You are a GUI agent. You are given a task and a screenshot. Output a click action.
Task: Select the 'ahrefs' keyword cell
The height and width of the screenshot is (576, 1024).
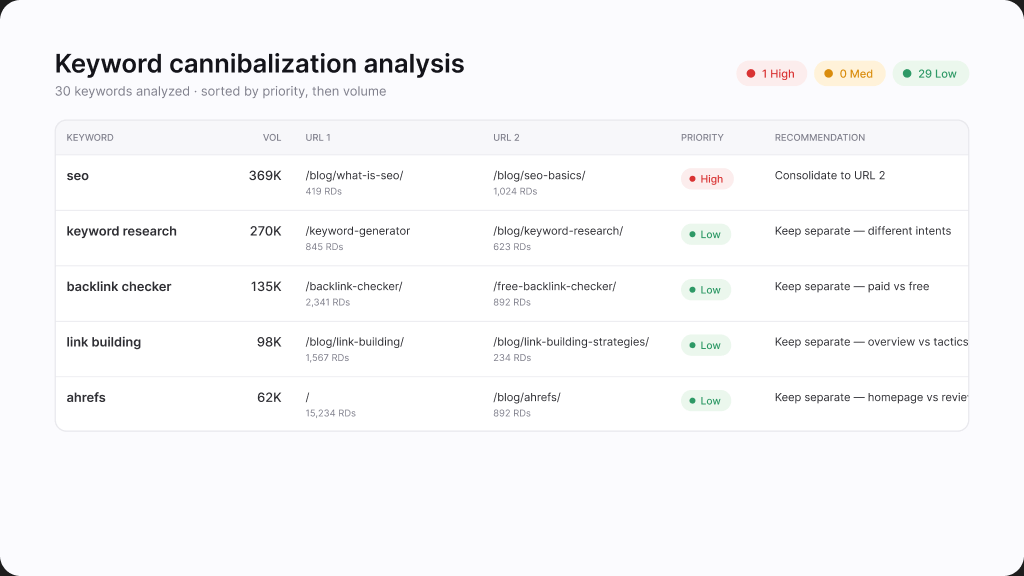86,398
